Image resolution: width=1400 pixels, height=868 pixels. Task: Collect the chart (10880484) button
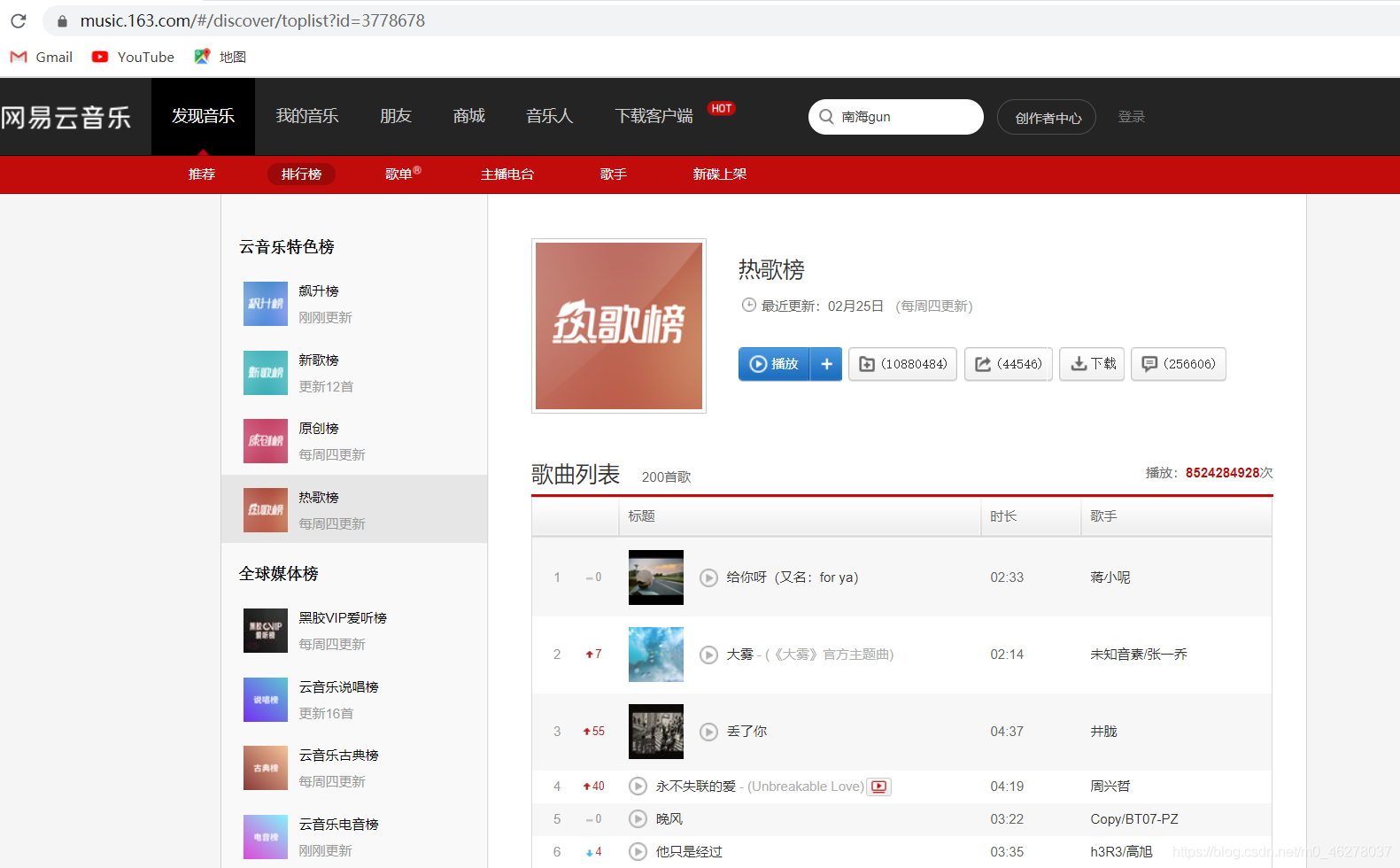pos(902,364)
